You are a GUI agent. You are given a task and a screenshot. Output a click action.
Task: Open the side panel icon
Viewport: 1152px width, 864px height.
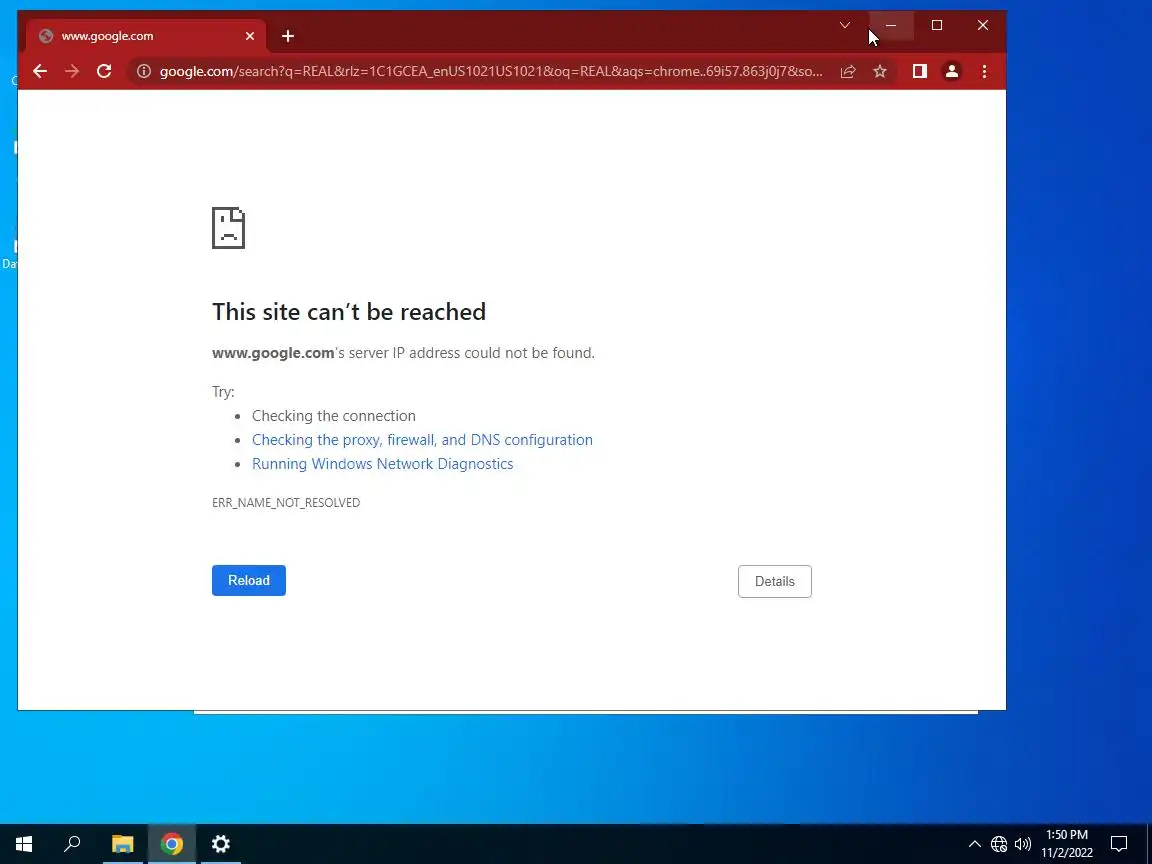coord(920,71)
